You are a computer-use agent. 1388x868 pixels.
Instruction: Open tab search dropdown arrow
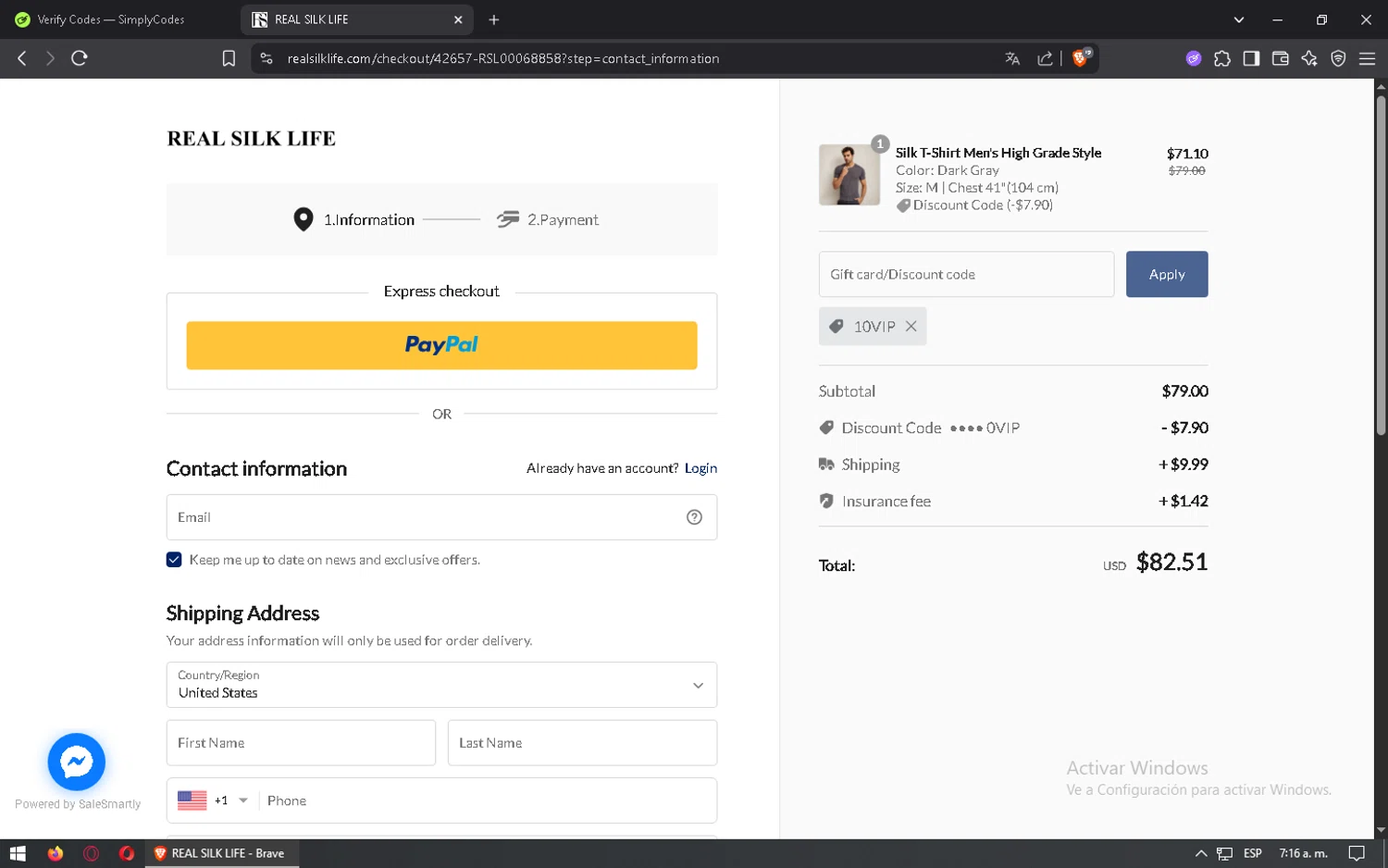(1239, 19)
